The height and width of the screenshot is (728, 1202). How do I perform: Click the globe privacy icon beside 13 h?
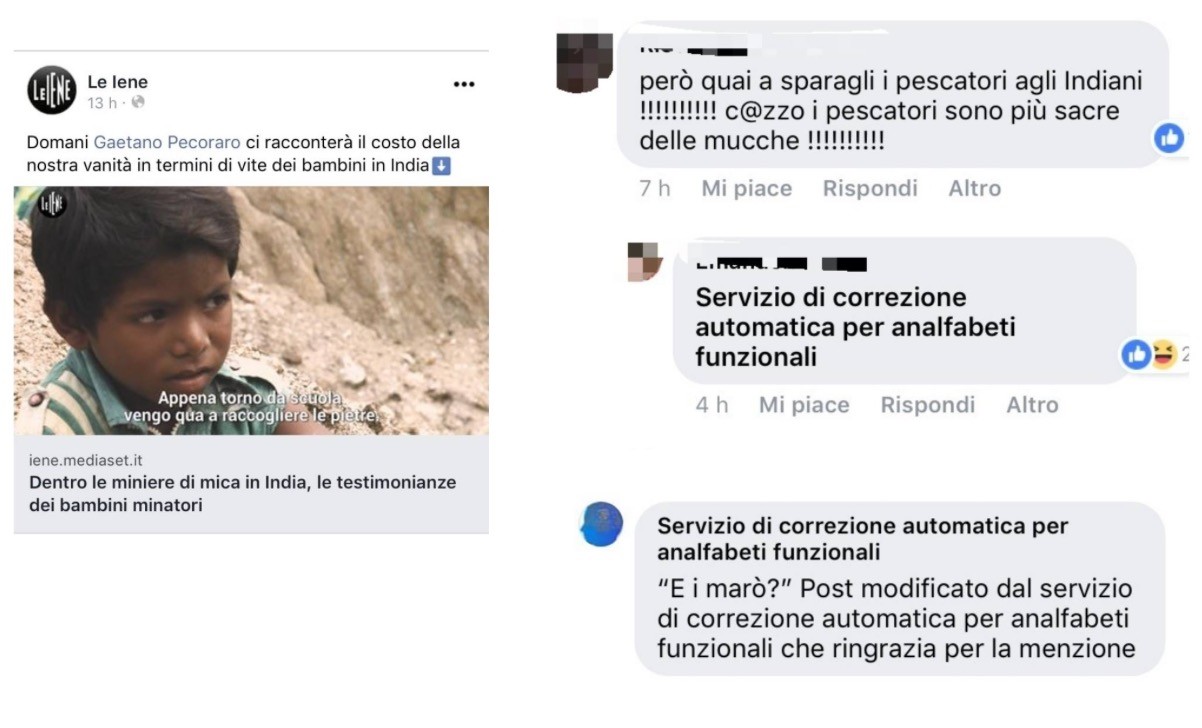[x=138, y=103]
